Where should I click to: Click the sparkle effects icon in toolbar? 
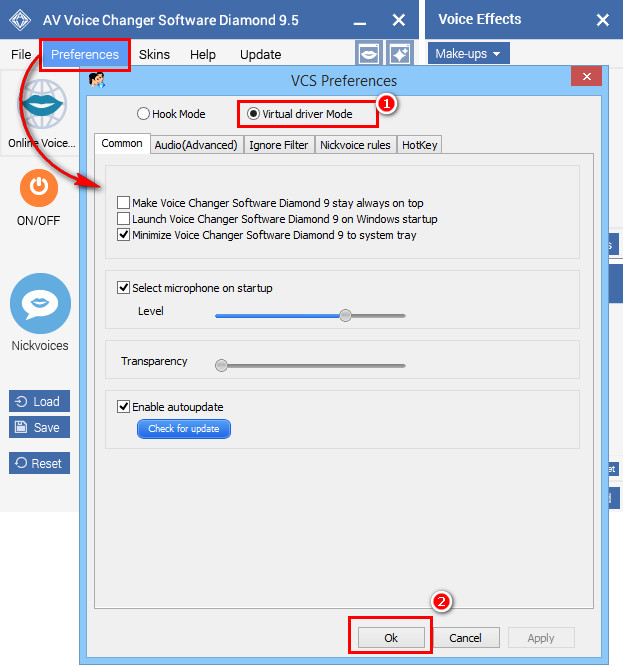[x=400, y=54]
